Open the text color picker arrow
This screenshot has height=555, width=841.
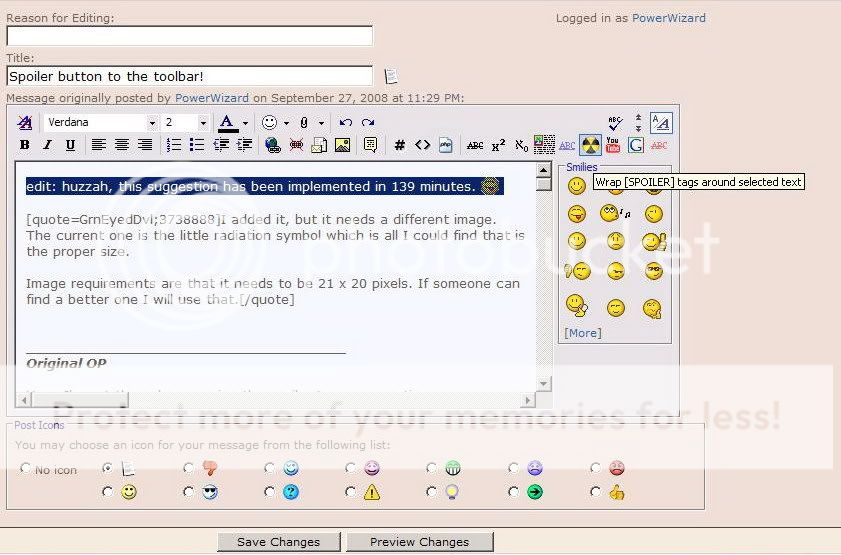click(x=246, y=123)
